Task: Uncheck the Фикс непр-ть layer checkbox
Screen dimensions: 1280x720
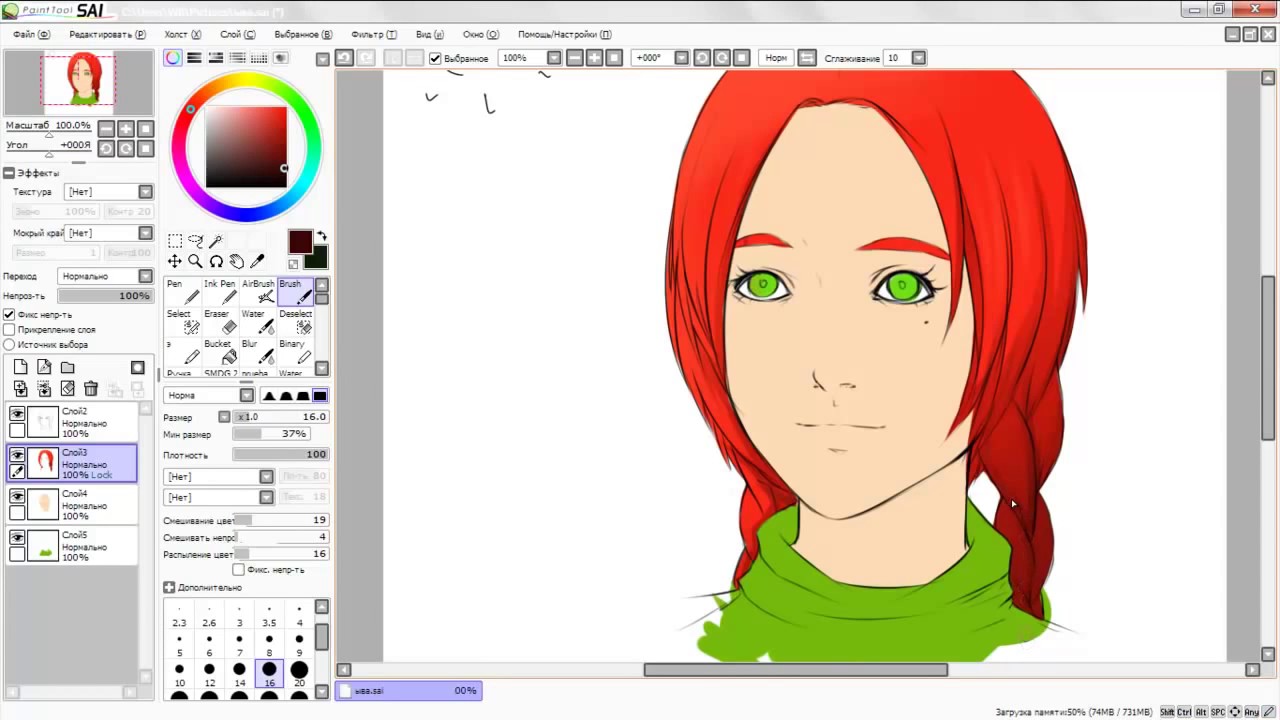Action: (9, 314)
